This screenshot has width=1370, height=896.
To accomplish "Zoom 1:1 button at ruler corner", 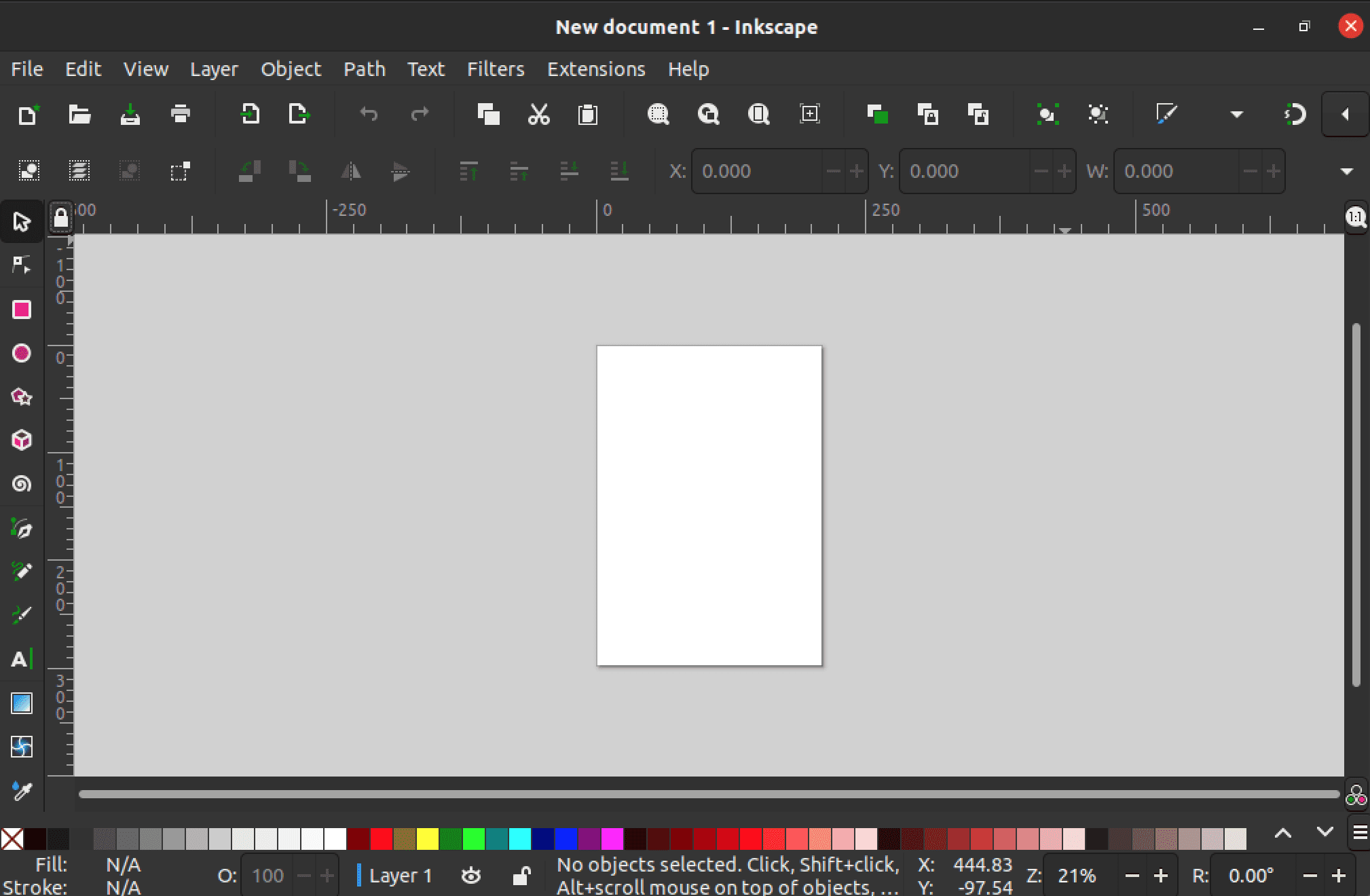I will click(1356, 217).
